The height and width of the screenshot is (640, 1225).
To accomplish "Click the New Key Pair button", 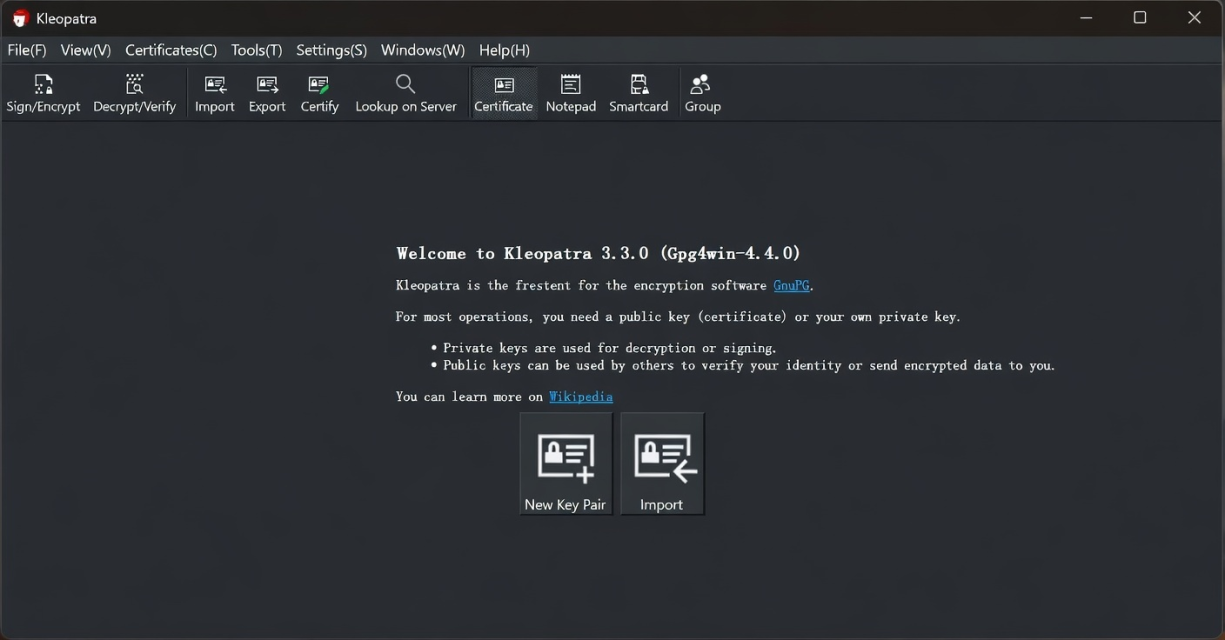I will pyautogui.click(x=566, y=464).
